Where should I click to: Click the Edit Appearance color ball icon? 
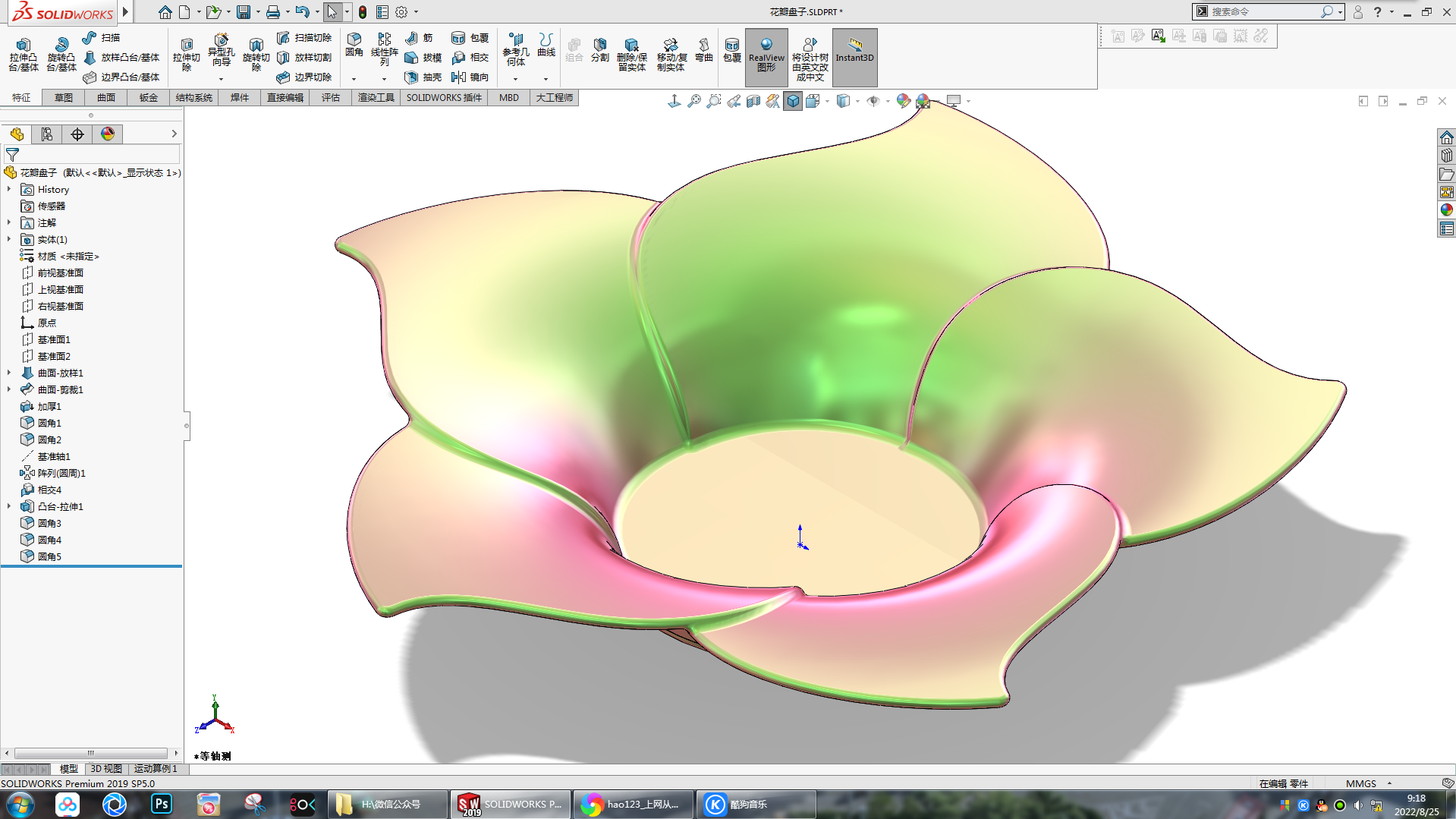click(x=903, y=101)
